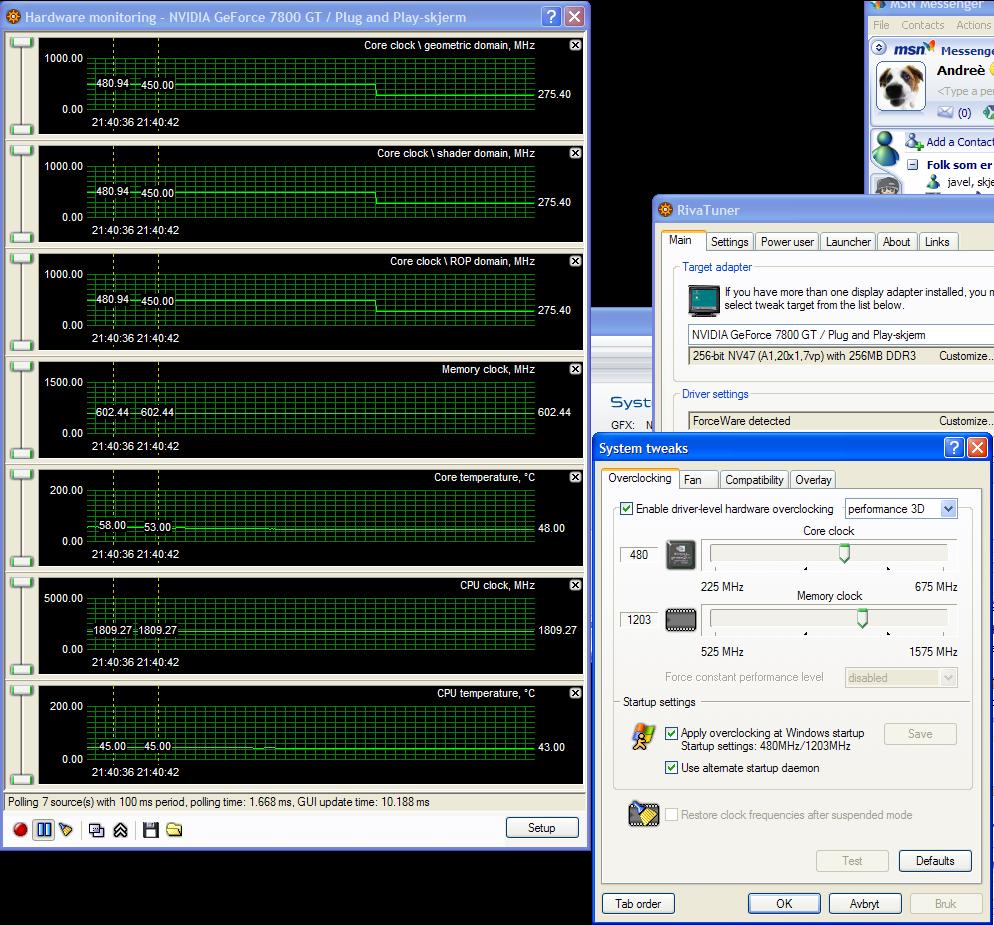Toggle Restore clock frequencies after suspended mode
994x925 pixels.
[671, 815]
